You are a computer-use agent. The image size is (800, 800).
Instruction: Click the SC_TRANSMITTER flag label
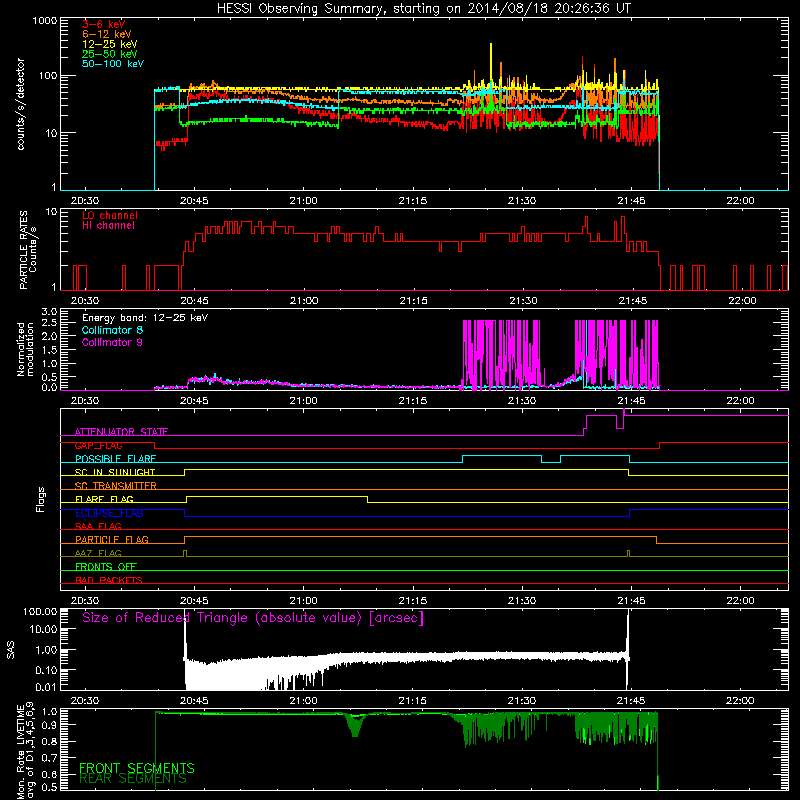coord(116,486)
